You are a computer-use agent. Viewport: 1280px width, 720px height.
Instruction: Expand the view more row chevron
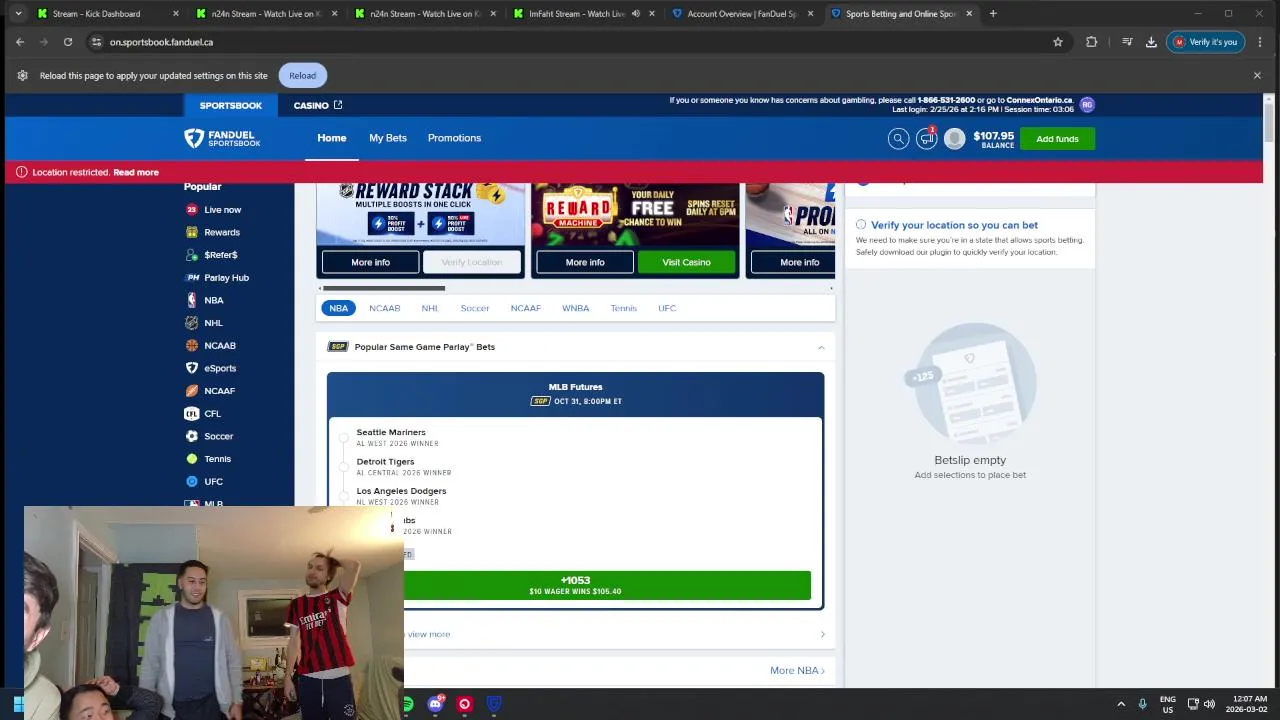pyautogui.click(x=823, y=634)
